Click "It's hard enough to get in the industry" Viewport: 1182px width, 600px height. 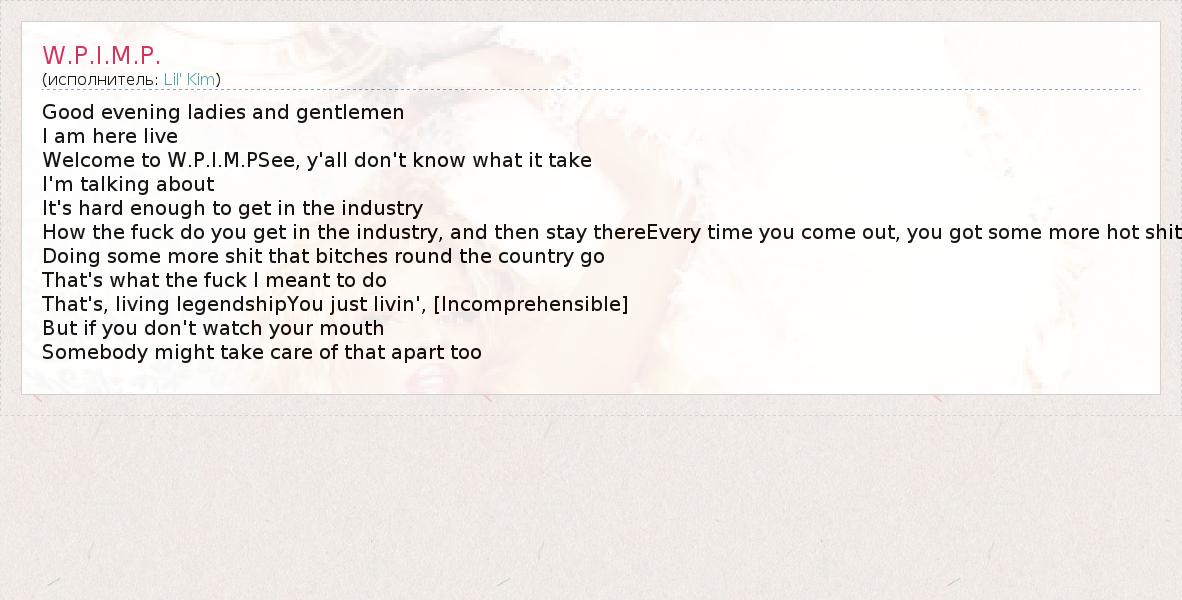click(232, 208)
